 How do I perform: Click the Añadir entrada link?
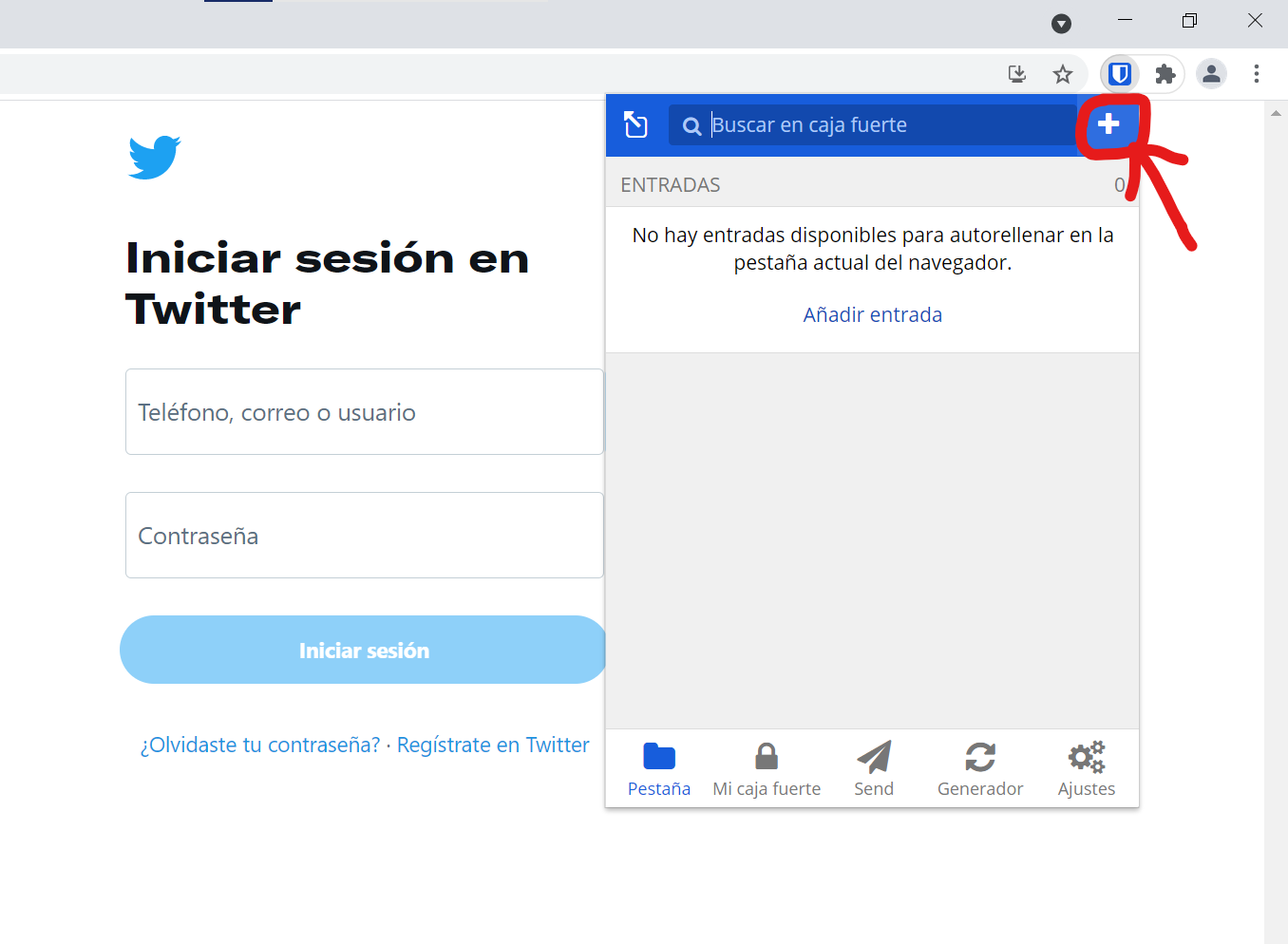coord(873,314)
